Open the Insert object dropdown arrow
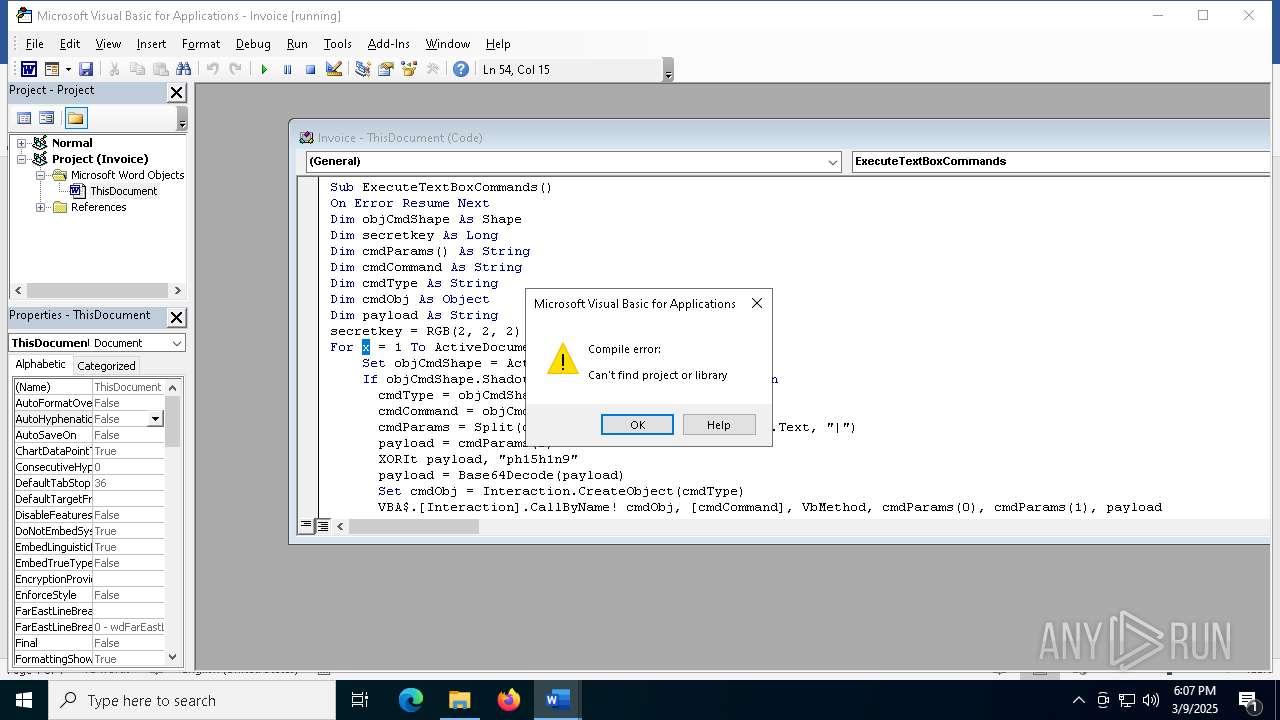The height and width of the screenshot is (720, 1280). tap(68, 69)
